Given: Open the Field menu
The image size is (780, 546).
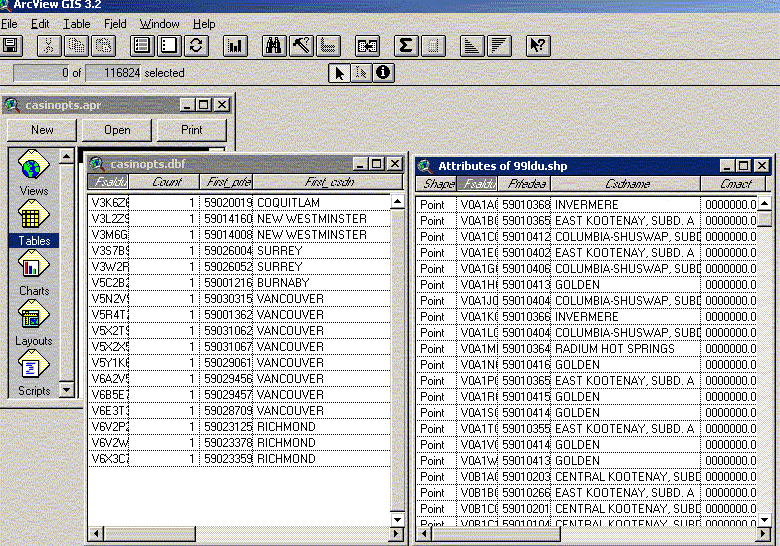Looking at the screenshot, I should (115, 24).
